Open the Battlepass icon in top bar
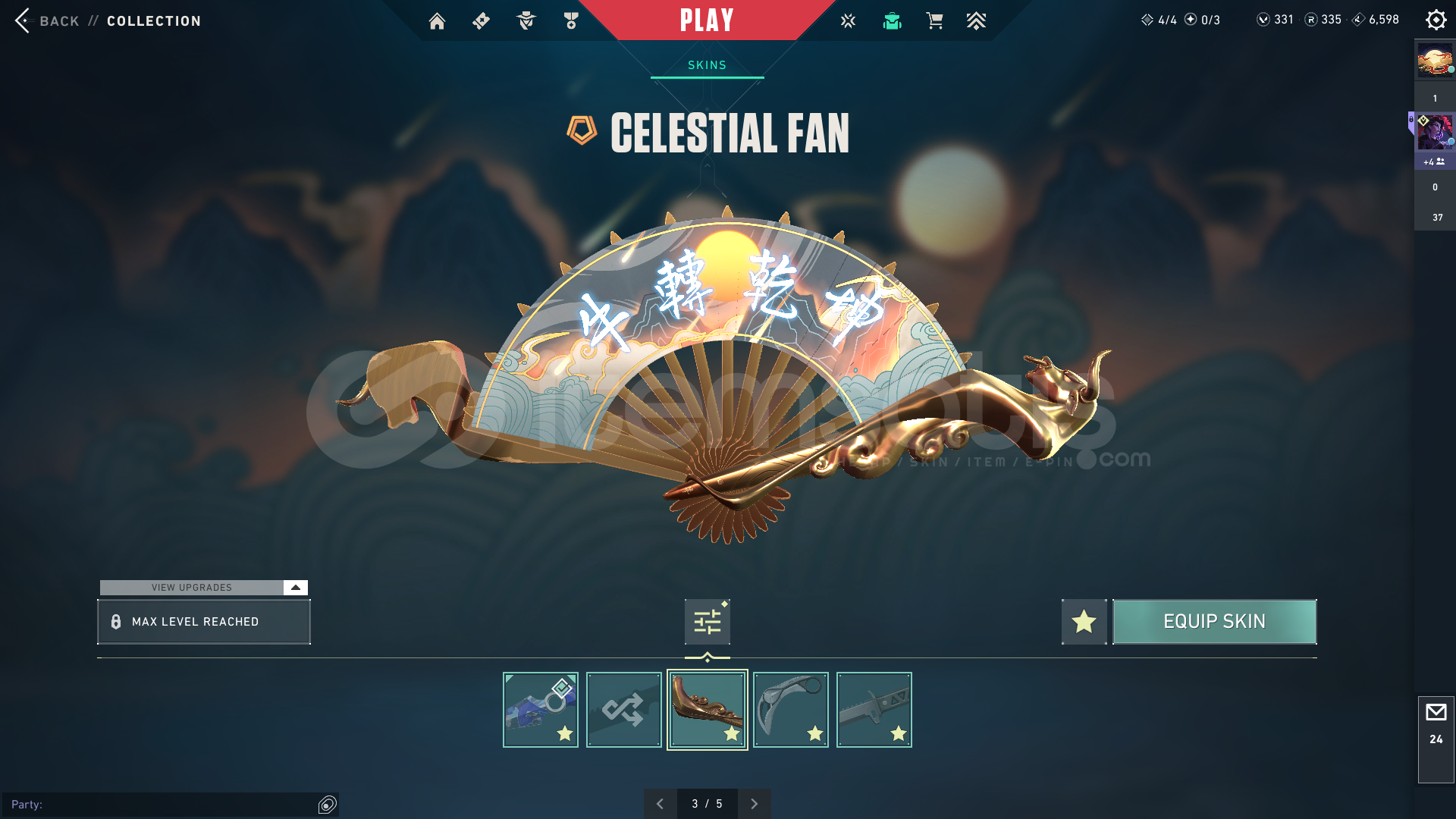Screen dimensions: 1456x819 pyautogui.click(x=481, y=21)
